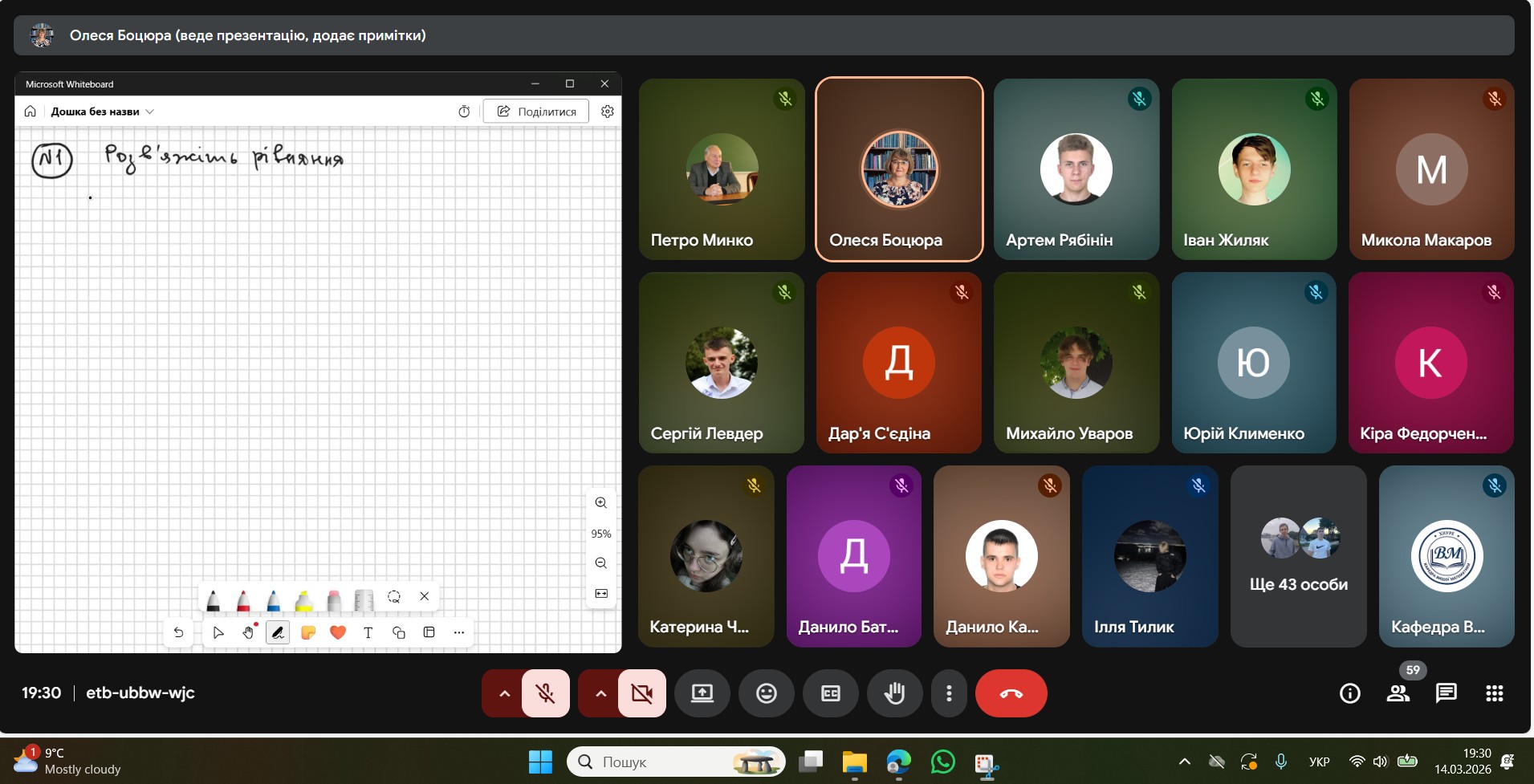
Task: Turn on closed captions
Action: click(831, 693)
